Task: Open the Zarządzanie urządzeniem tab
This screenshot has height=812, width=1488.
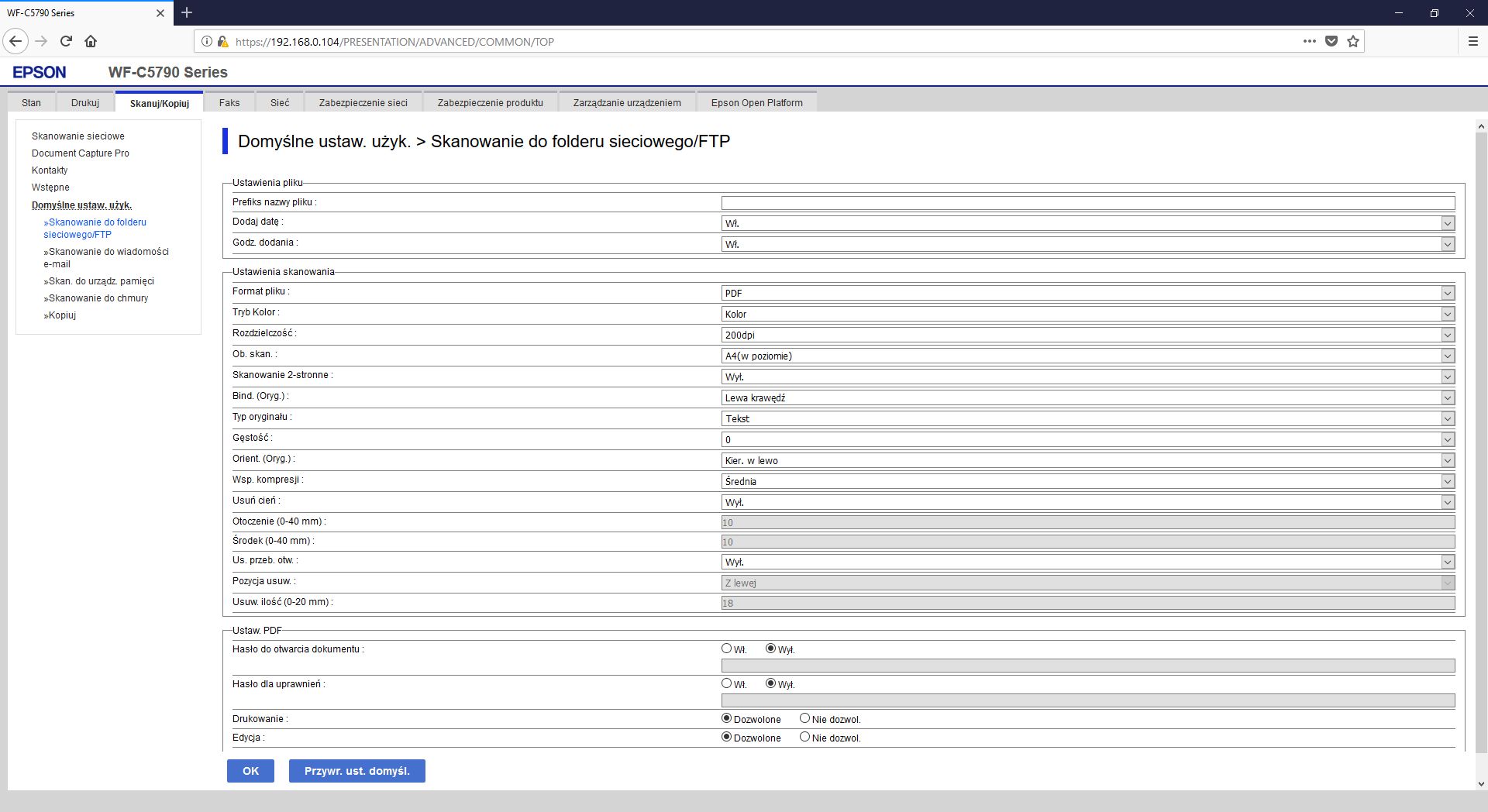Action: click(627, 102)
